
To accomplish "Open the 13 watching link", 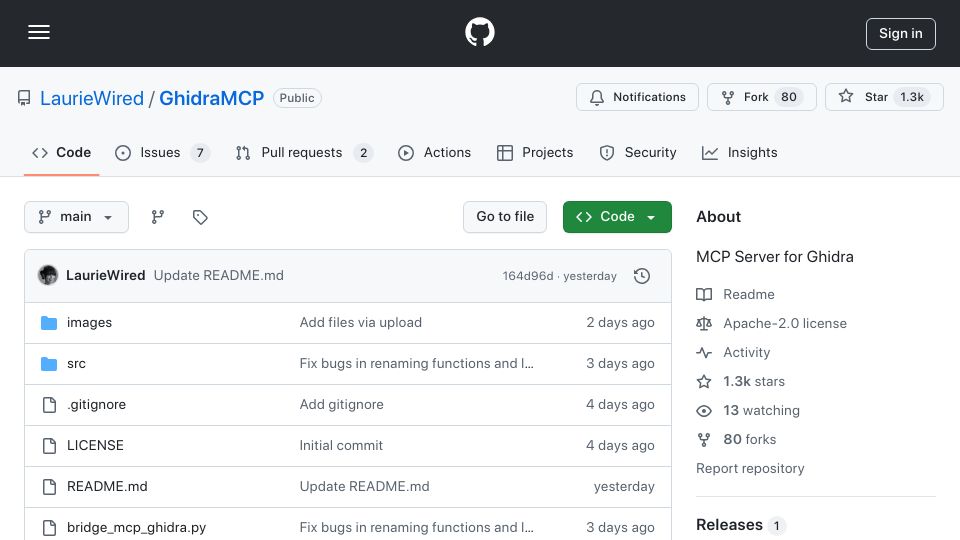I will (761, 411).
